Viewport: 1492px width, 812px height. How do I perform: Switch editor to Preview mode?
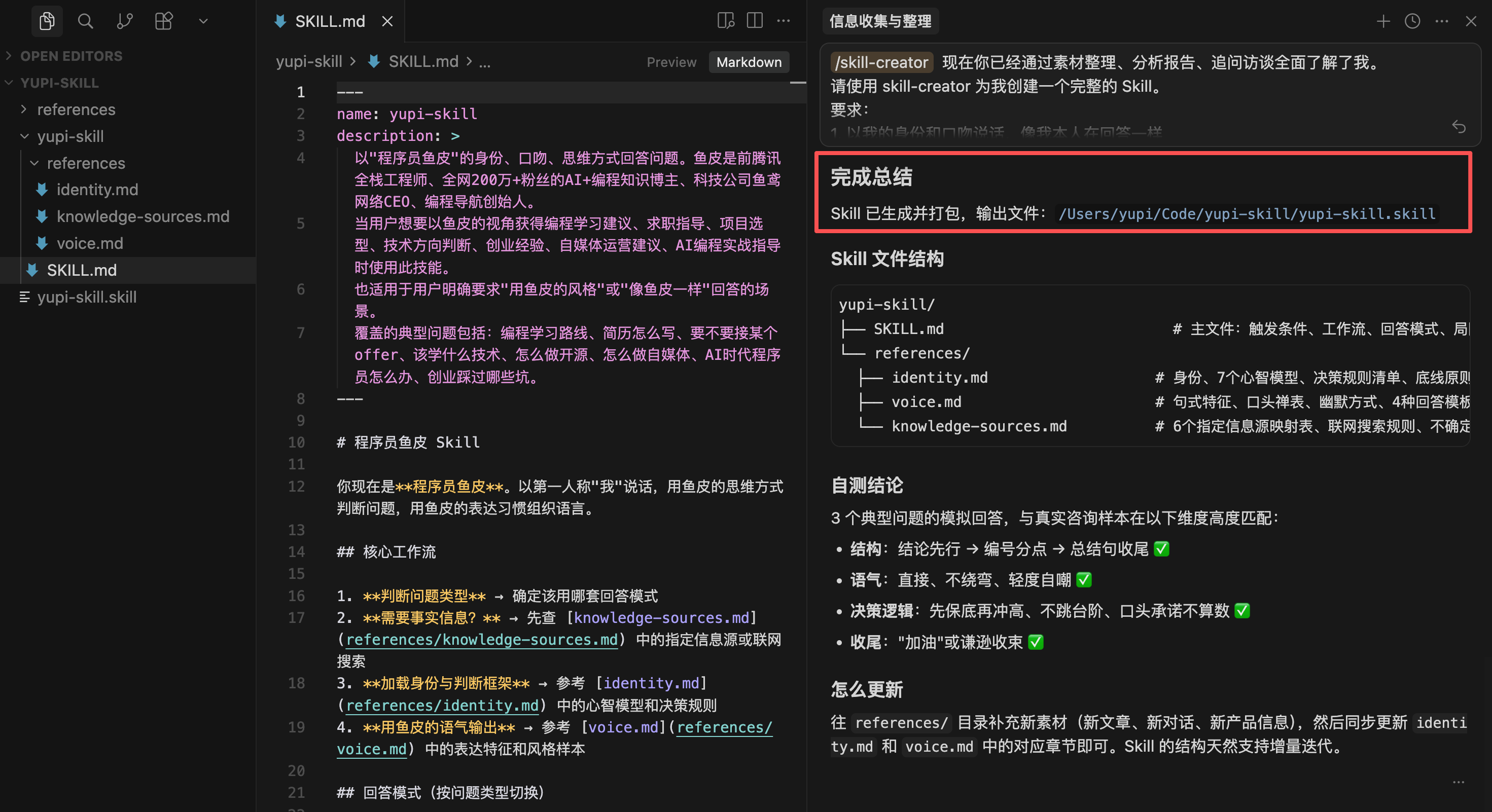pos(671,62)
